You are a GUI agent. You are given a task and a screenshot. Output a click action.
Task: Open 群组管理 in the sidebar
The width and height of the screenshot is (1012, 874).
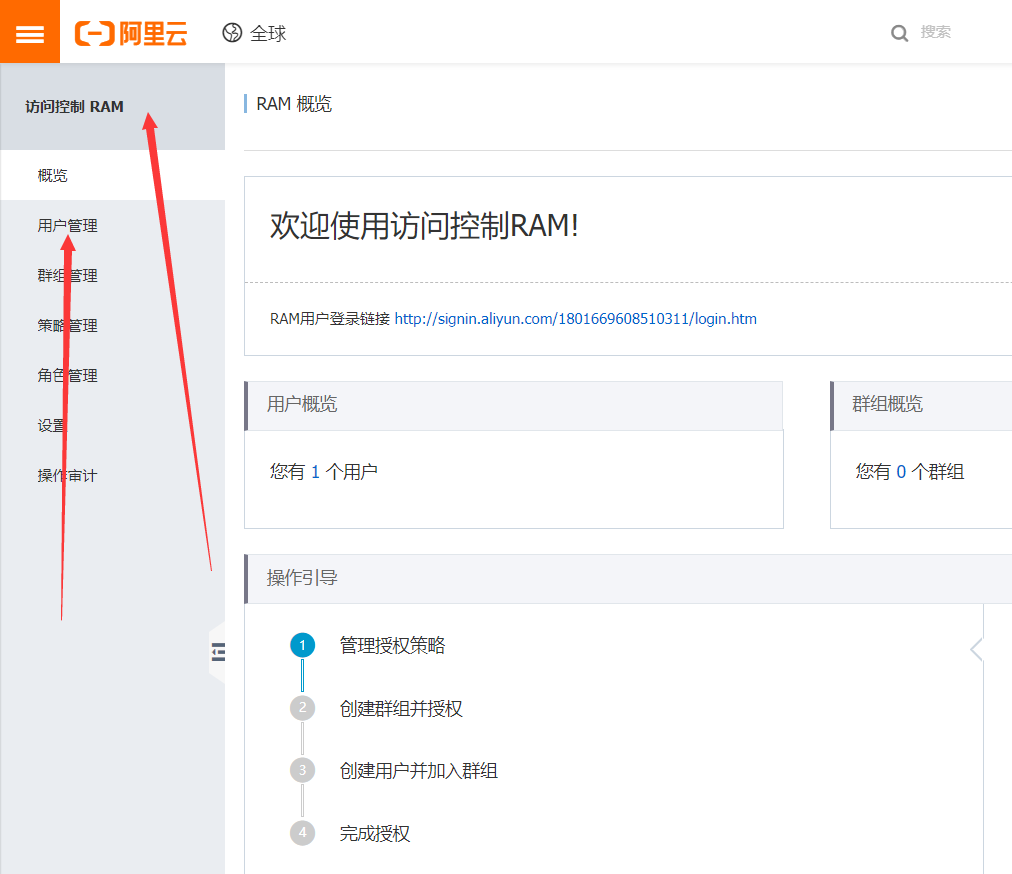[x=66, y=275]
